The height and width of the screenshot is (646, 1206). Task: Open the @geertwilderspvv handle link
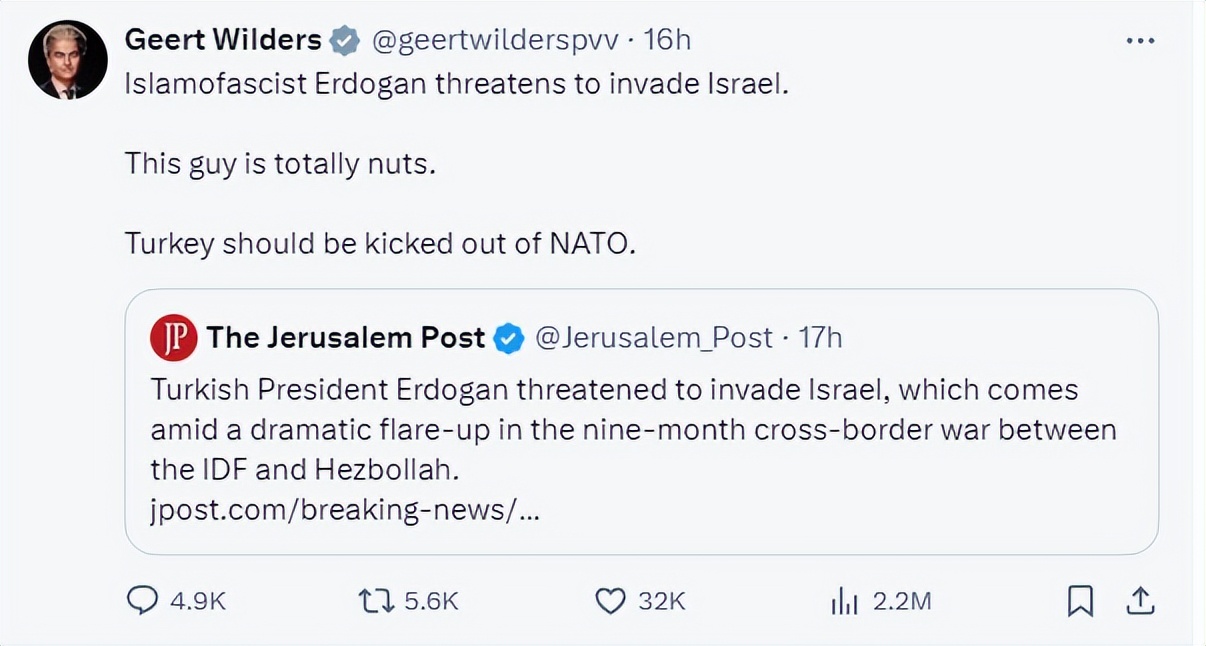coord(495,40)
